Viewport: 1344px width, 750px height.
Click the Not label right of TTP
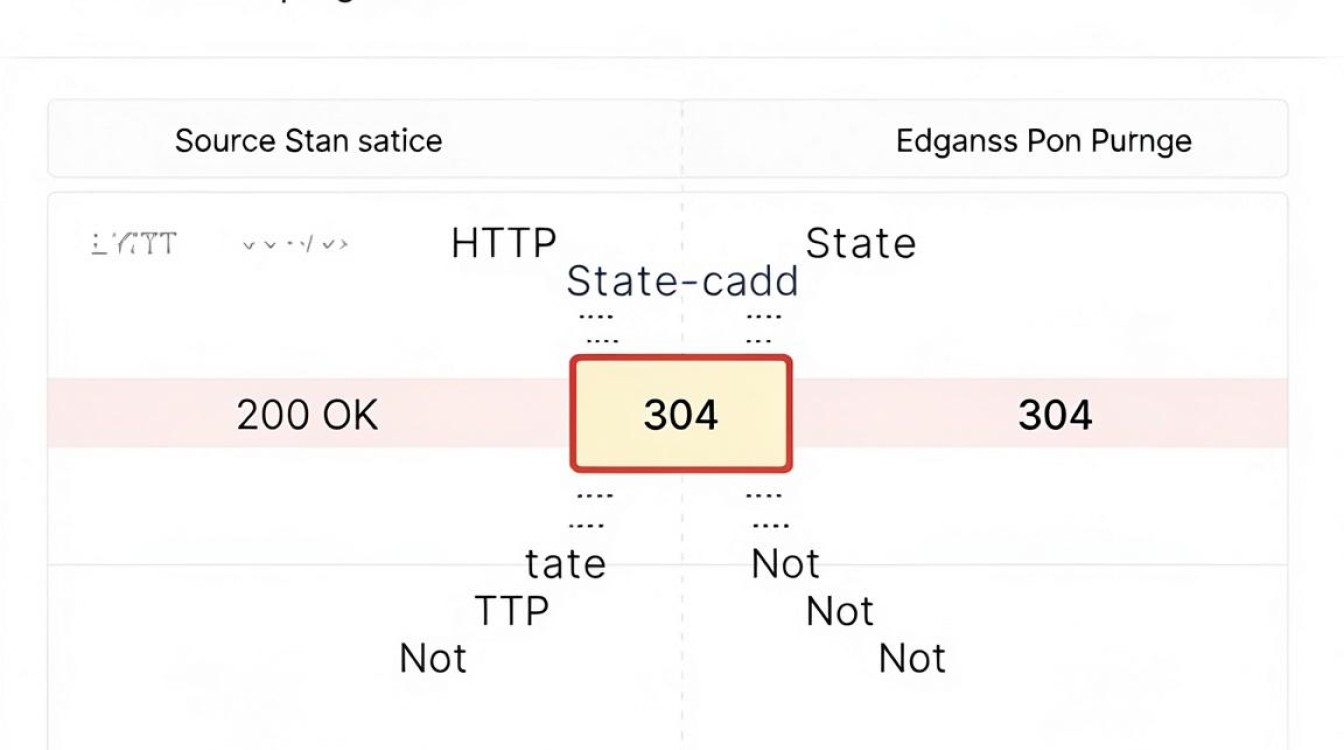[840, 610]
